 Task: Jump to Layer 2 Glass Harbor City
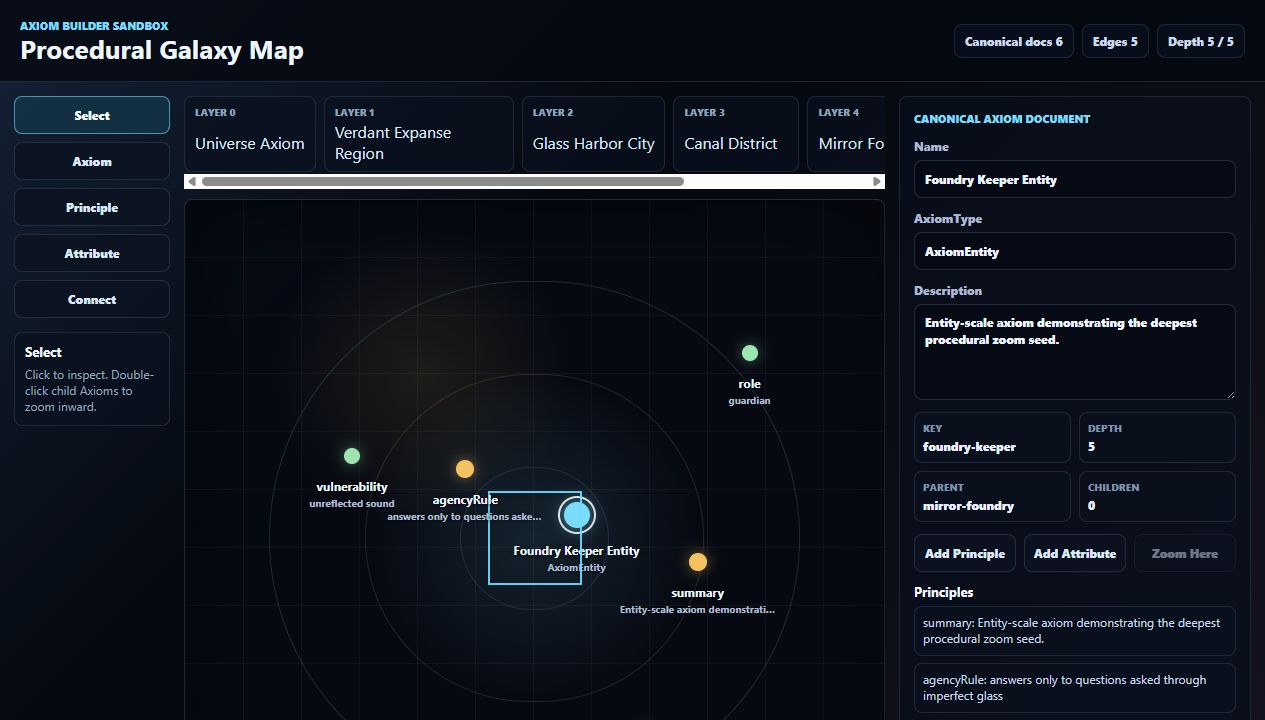pyautogui.click(x=594, y=133)
